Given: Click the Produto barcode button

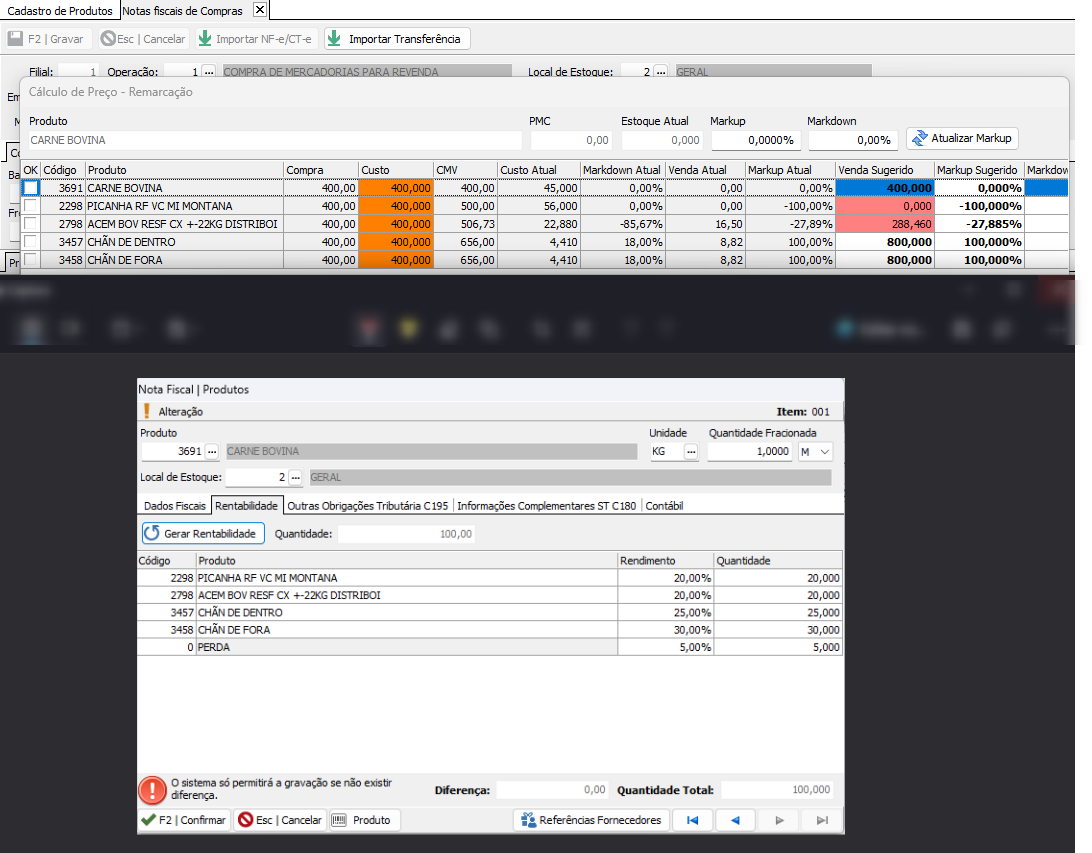Looking at the screenshot, I should tap(364, 820).
